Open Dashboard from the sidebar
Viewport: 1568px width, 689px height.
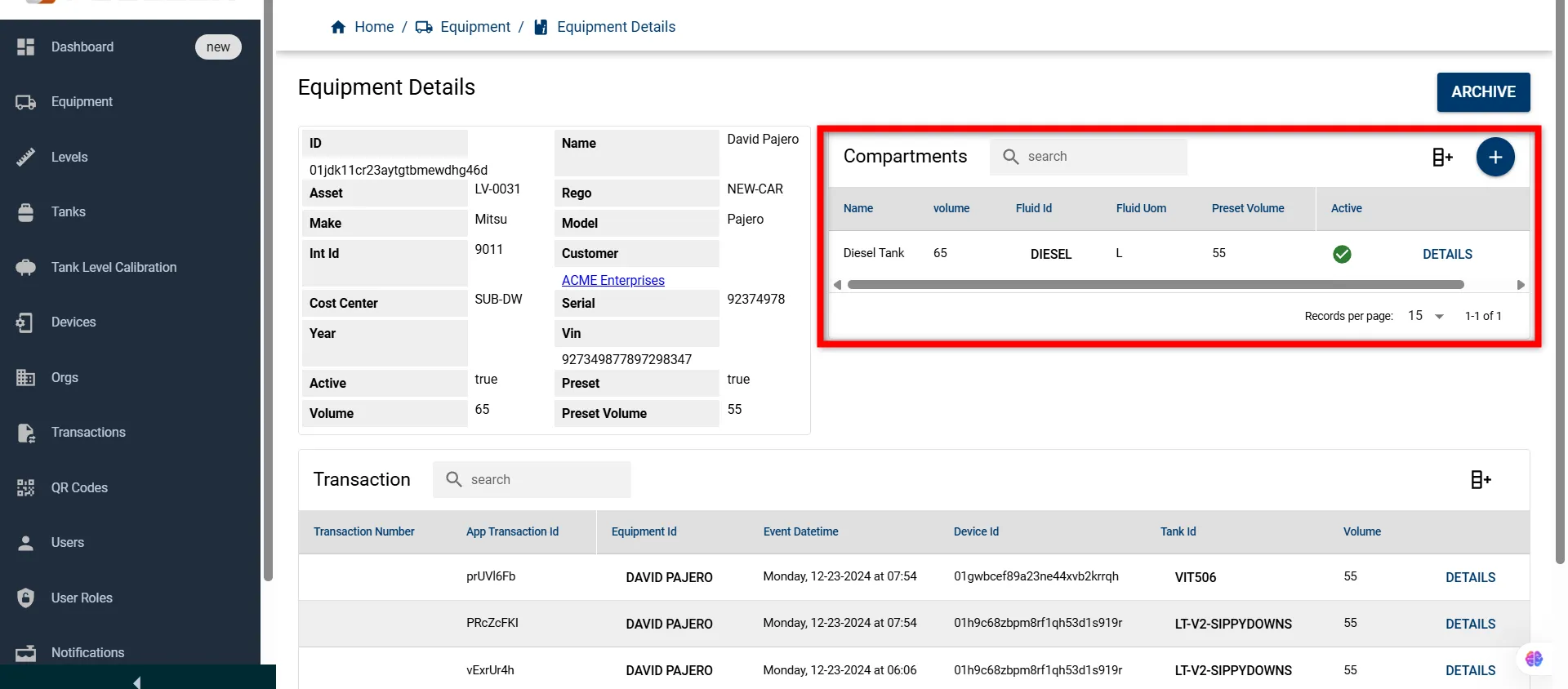(82, 47)
